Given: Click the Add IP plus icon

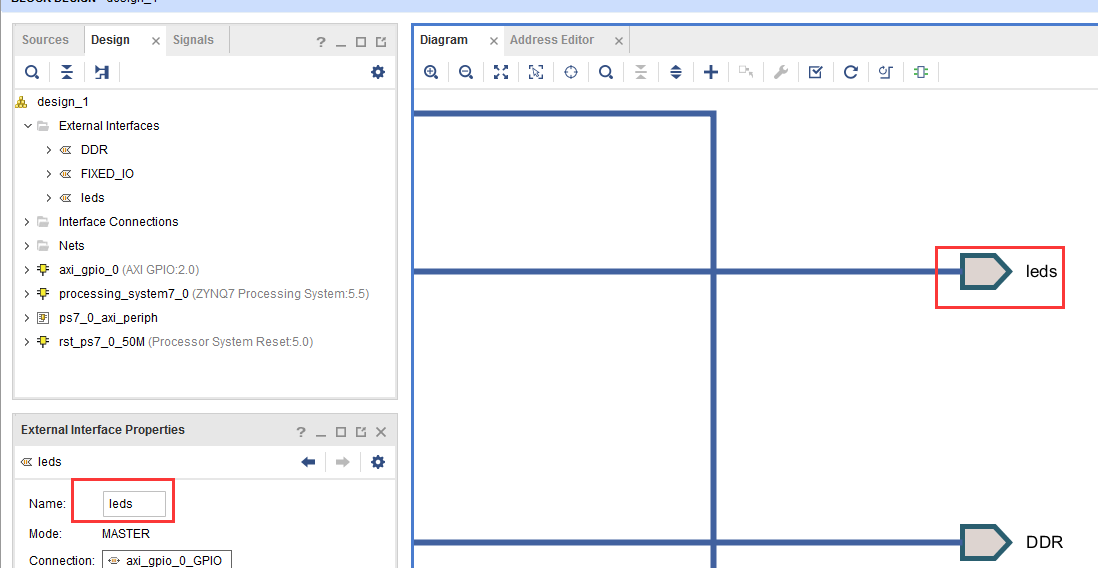Looking at the screenshot, I should pyautogui.click(x=711, y=72).
